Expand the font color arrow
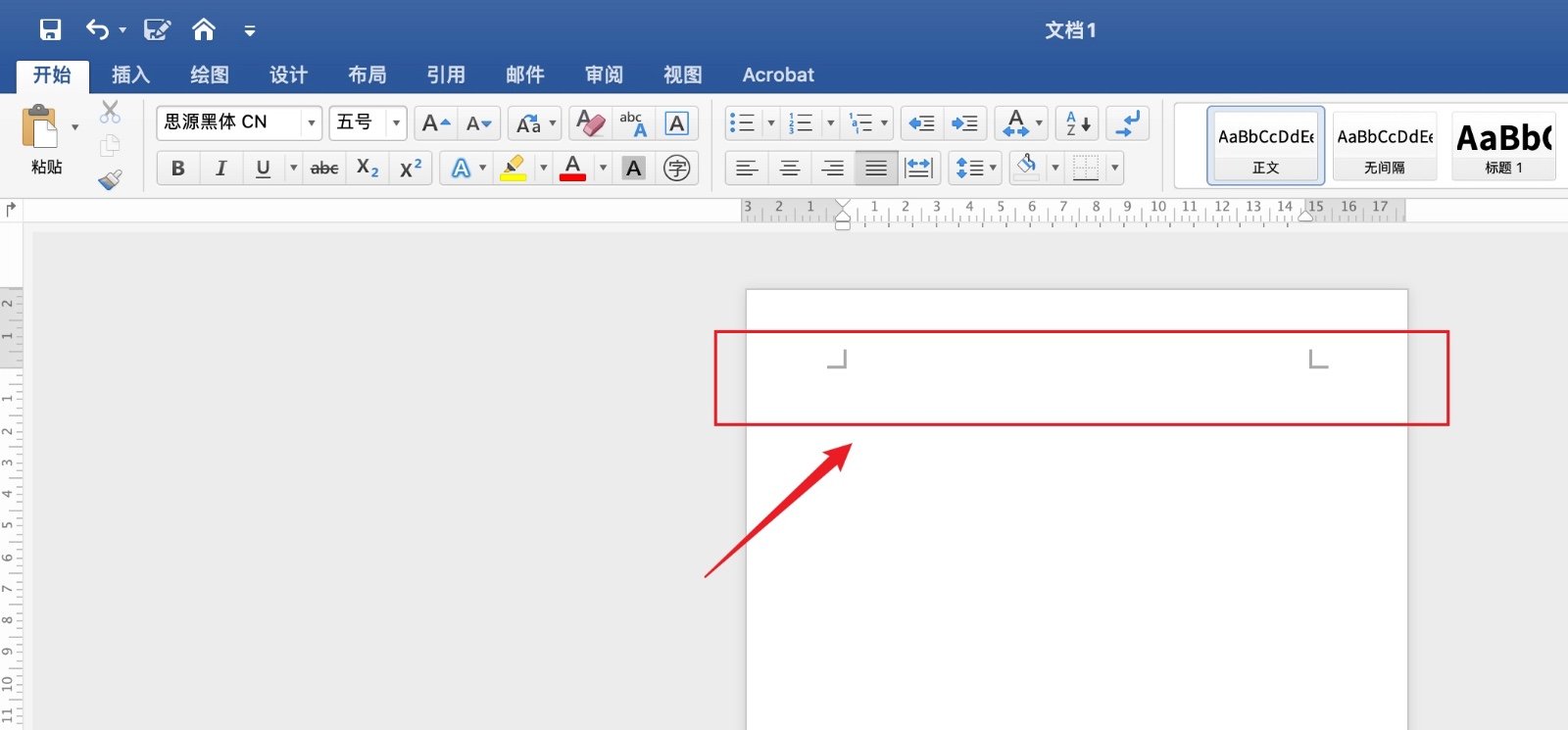The width and height of the screenshot is (1568, 730). tap(604, 169)
